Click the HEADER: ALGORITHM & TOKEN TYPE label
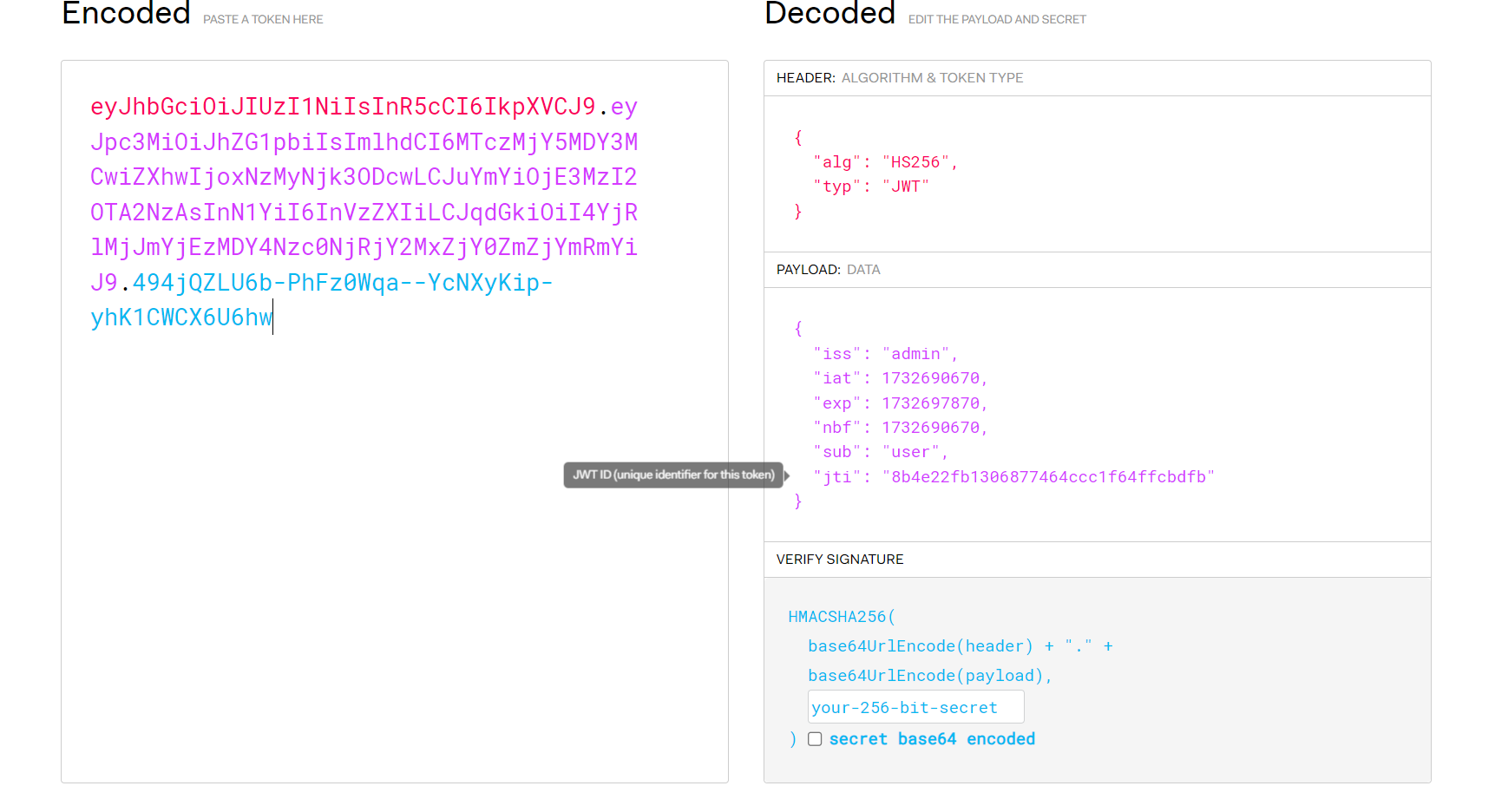 point(900,78)
